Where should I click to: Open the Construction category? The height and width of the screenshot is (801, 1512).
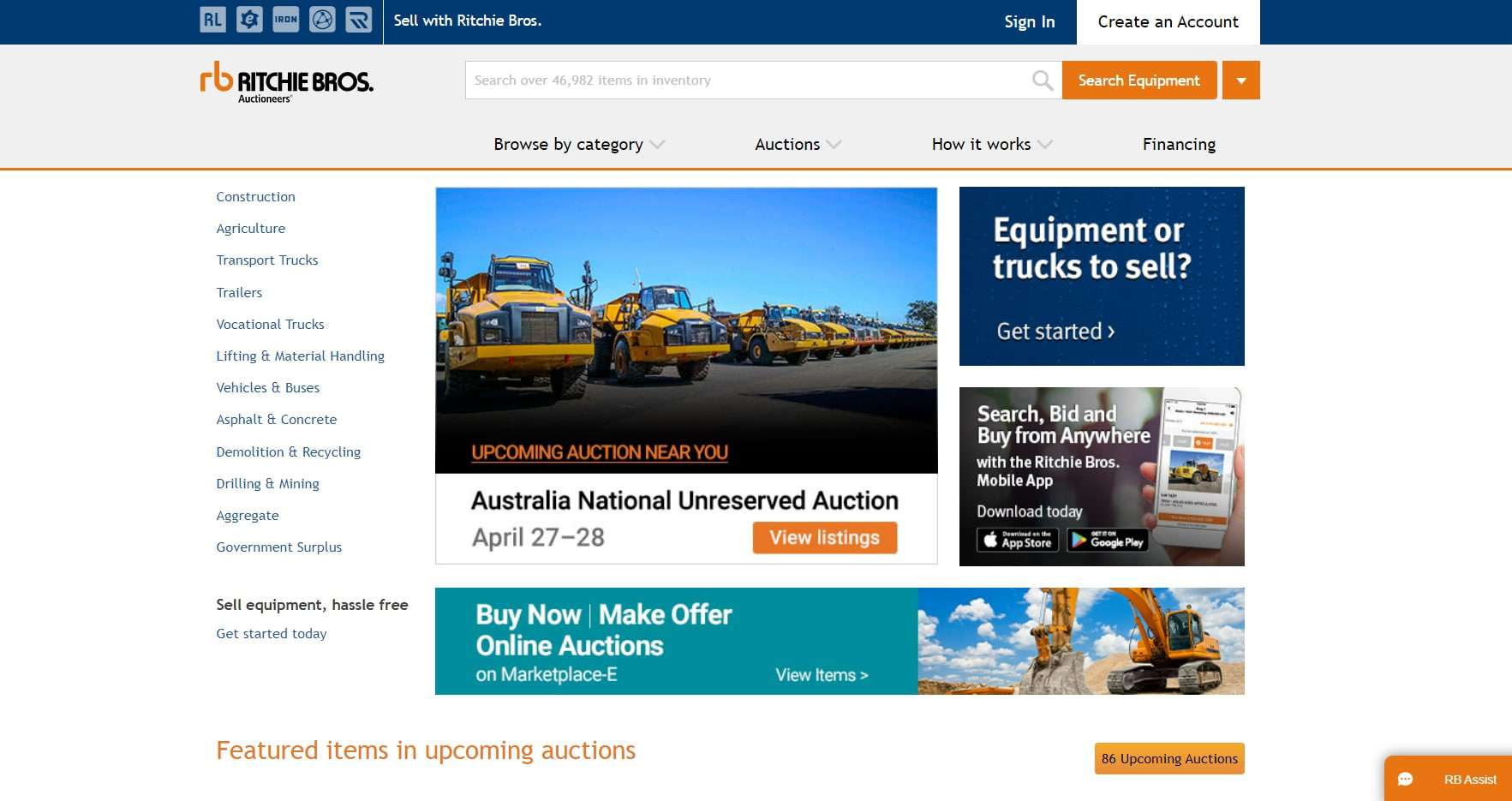[x=255, y=197]
